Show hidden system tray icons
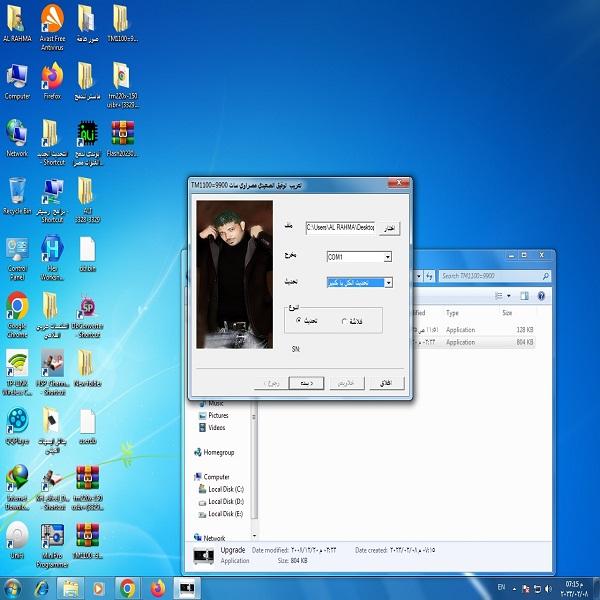Image resolution: width=600 pixels, height=600 pixels. click(515, 589)
